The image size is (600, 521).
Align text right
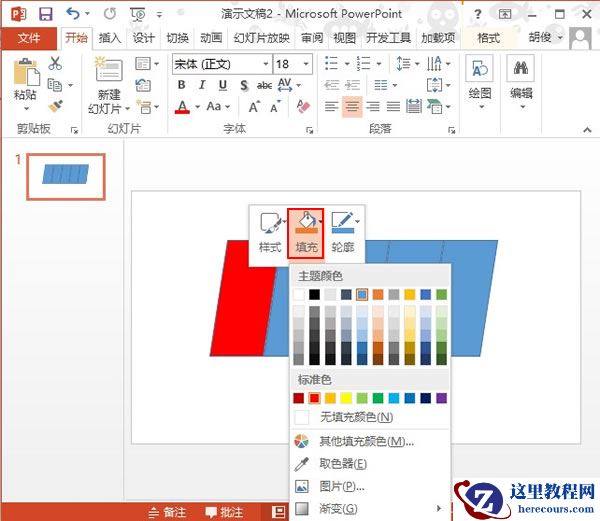(x=373, y=106)
